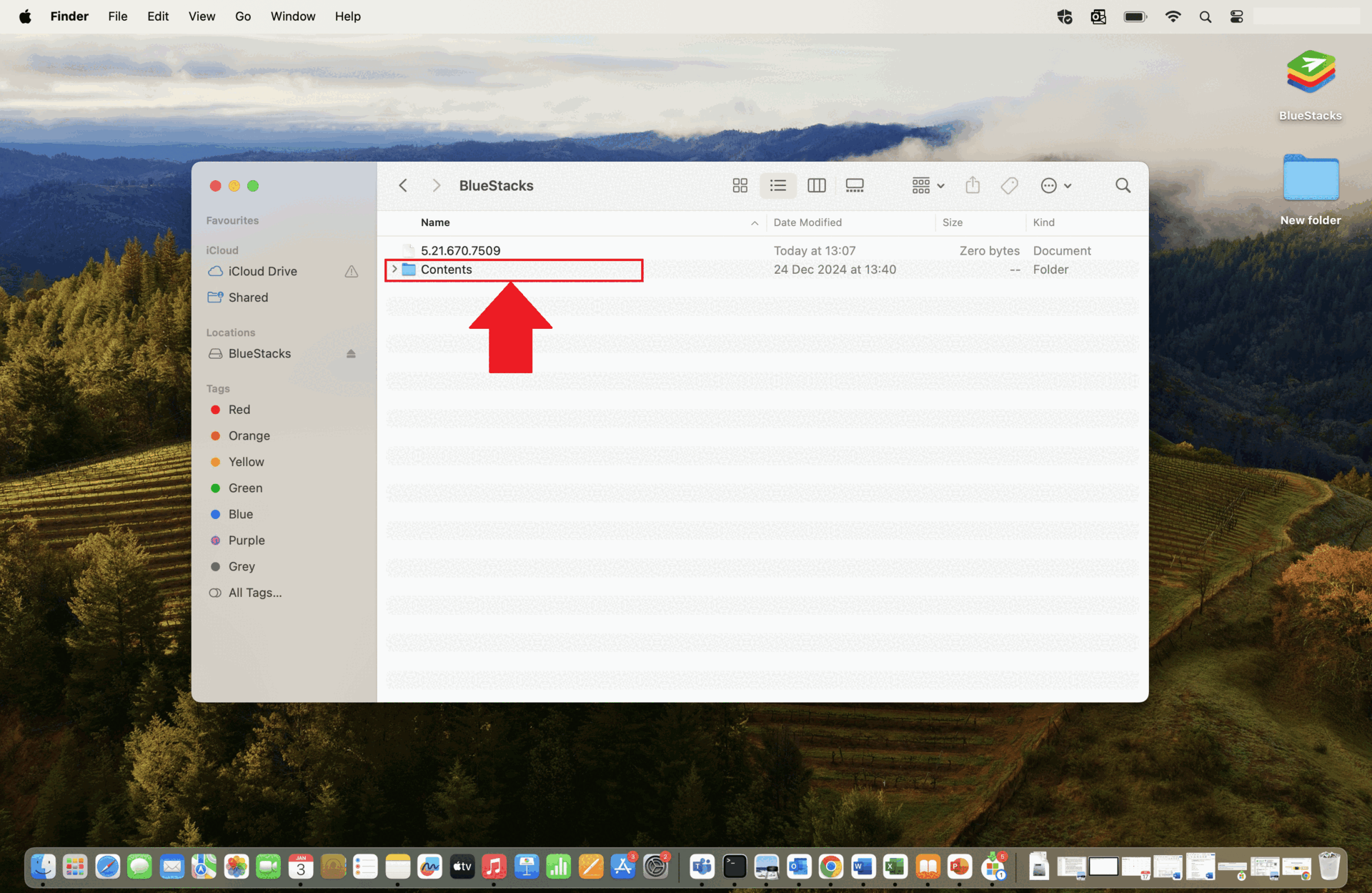Launch Apple TV from the Dock
1372x893 pixels.
point(462,867)
